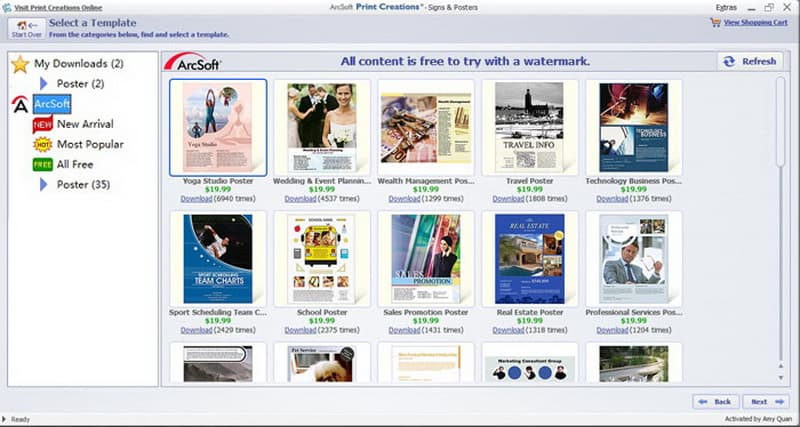This screenshot has height=427, width=800.
Task: Click the Travel Poster title text
Action: coord(530,181)
